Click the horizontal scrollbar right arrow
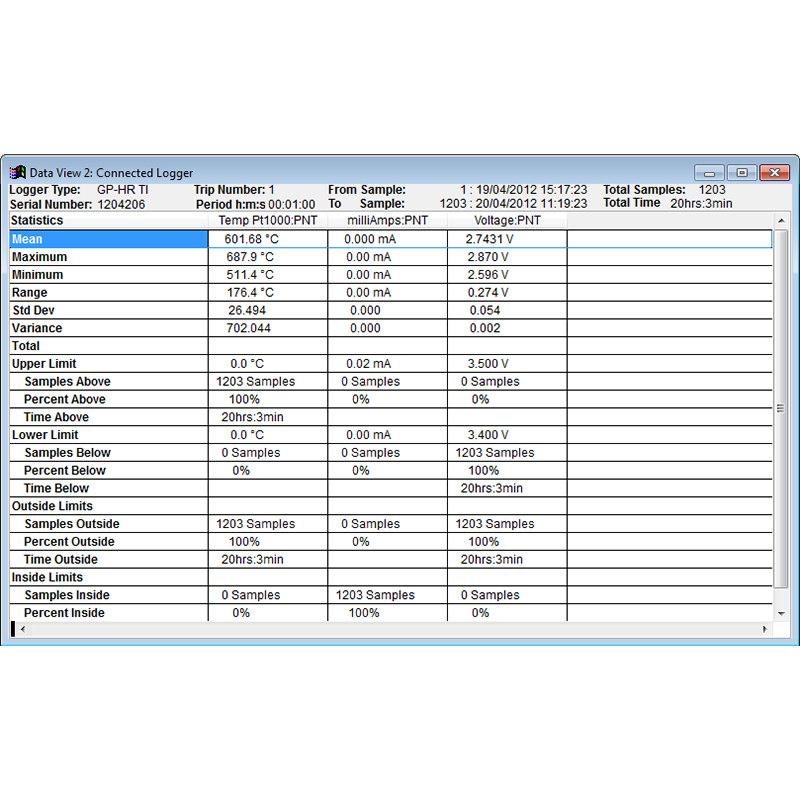800x800 pixels. pyautogui.click(x=765, y=629)
